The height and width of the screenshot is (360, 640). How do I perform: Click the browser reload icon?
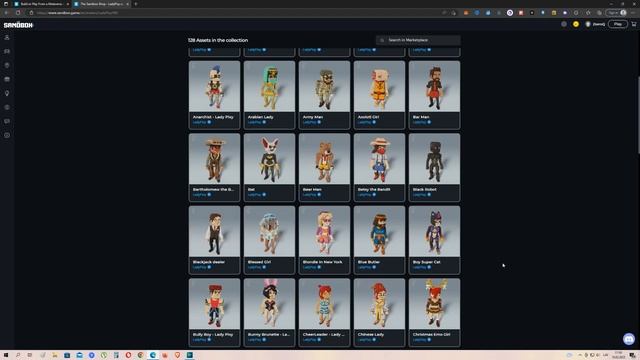[x=18, y=13]
